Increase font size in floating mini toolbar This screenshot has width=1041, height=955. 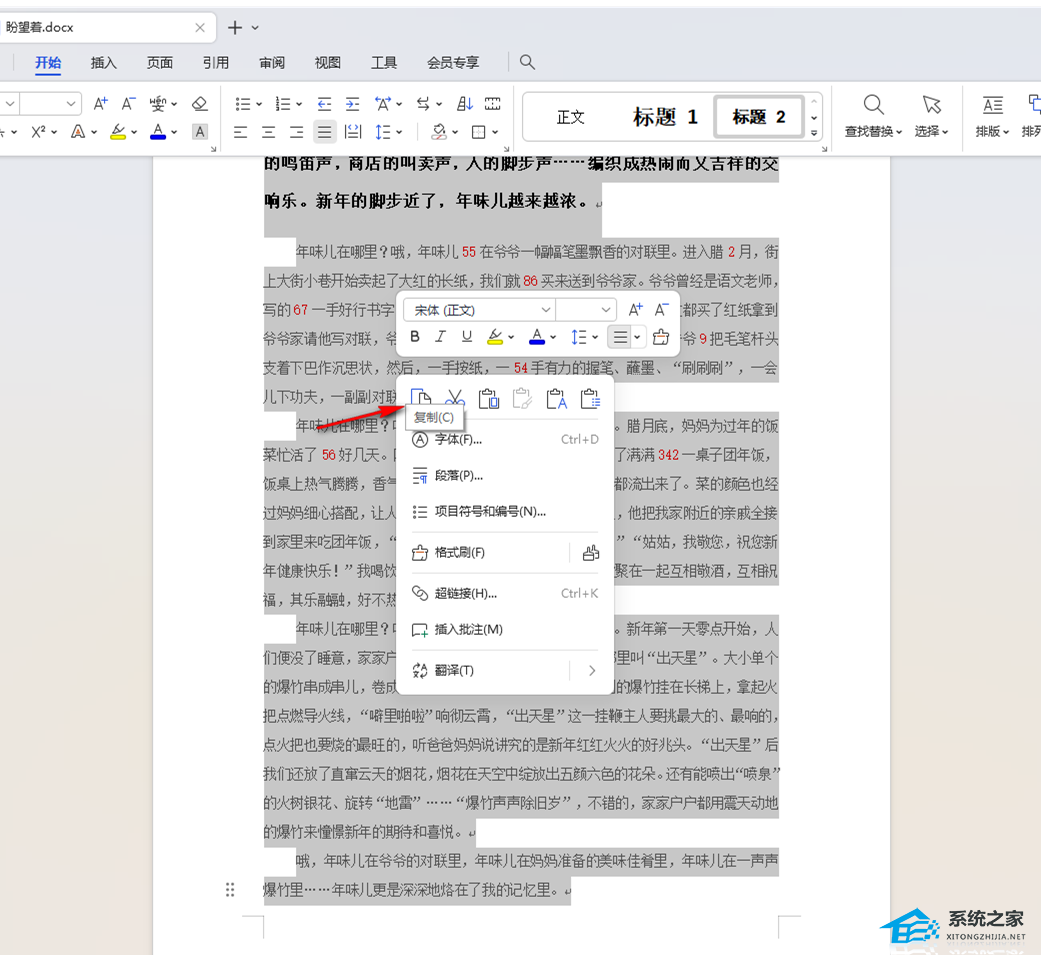(x=635, y=309)
